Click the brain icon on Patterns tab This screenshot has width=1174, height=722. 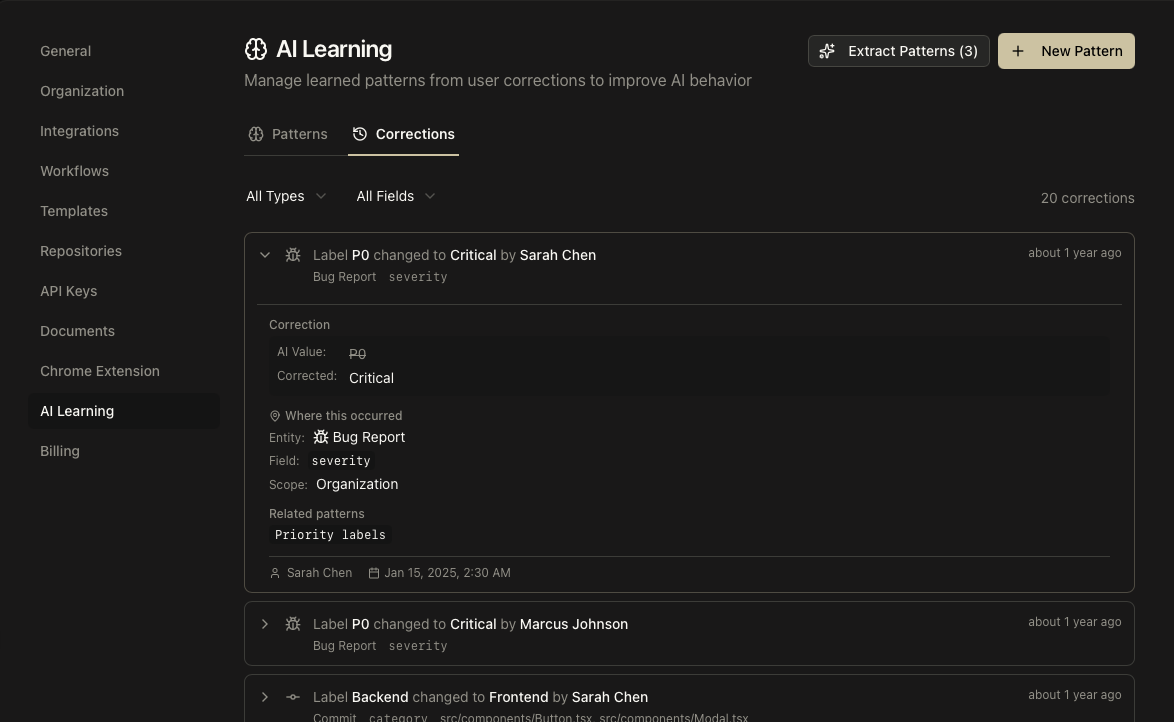coord(256,134)
